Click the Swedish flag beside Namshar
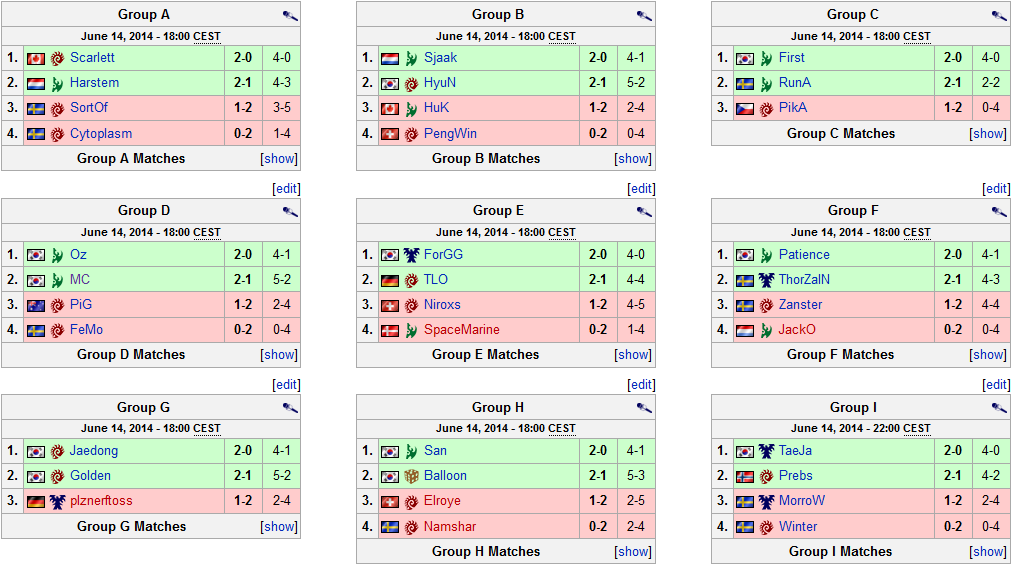 coord(390,527)
